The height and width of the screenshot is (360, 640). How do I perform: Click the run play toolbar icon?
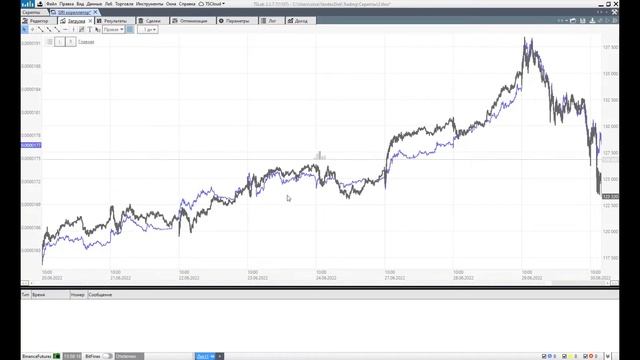[x=607, y=20]
